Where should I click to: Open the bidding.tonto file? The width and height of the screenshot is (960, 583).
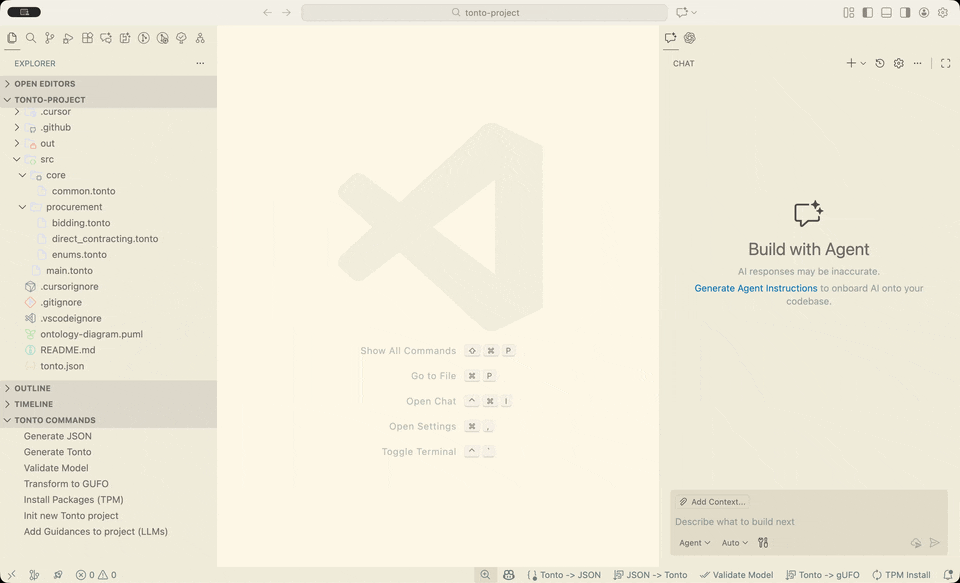pos(80,222)
